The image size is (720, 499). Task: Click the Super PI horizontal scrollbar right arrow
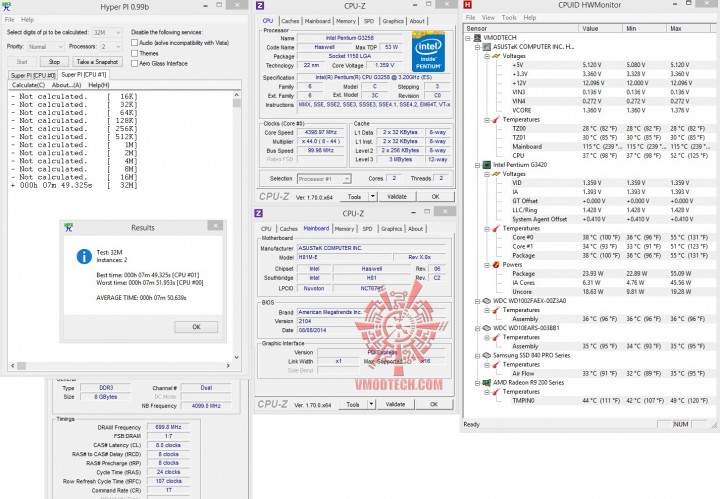tap(228, 366)
